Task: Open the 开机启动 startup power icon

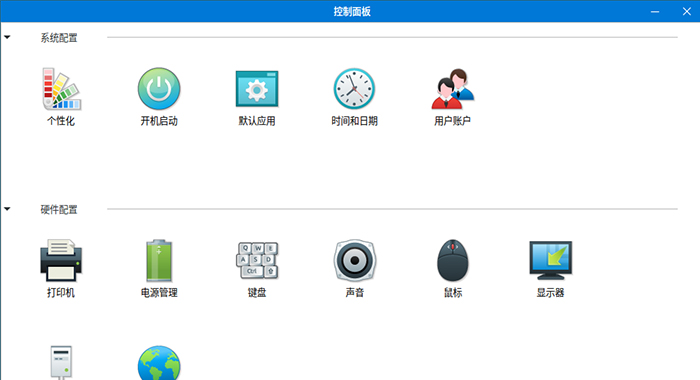Action: pos(159,88)
